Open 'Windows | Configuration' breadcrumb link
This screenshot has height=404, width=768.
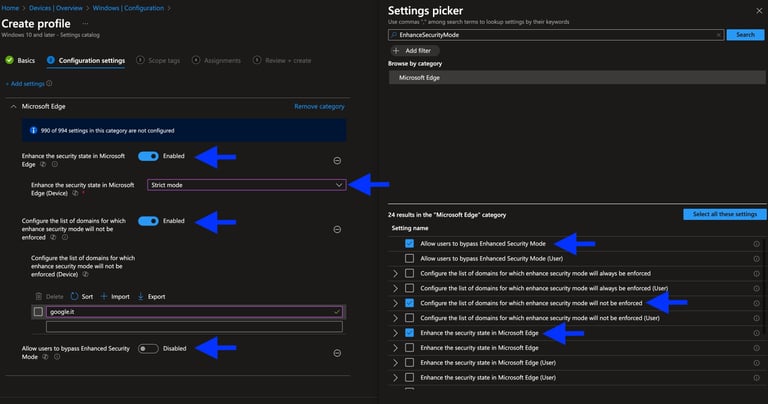128,8
